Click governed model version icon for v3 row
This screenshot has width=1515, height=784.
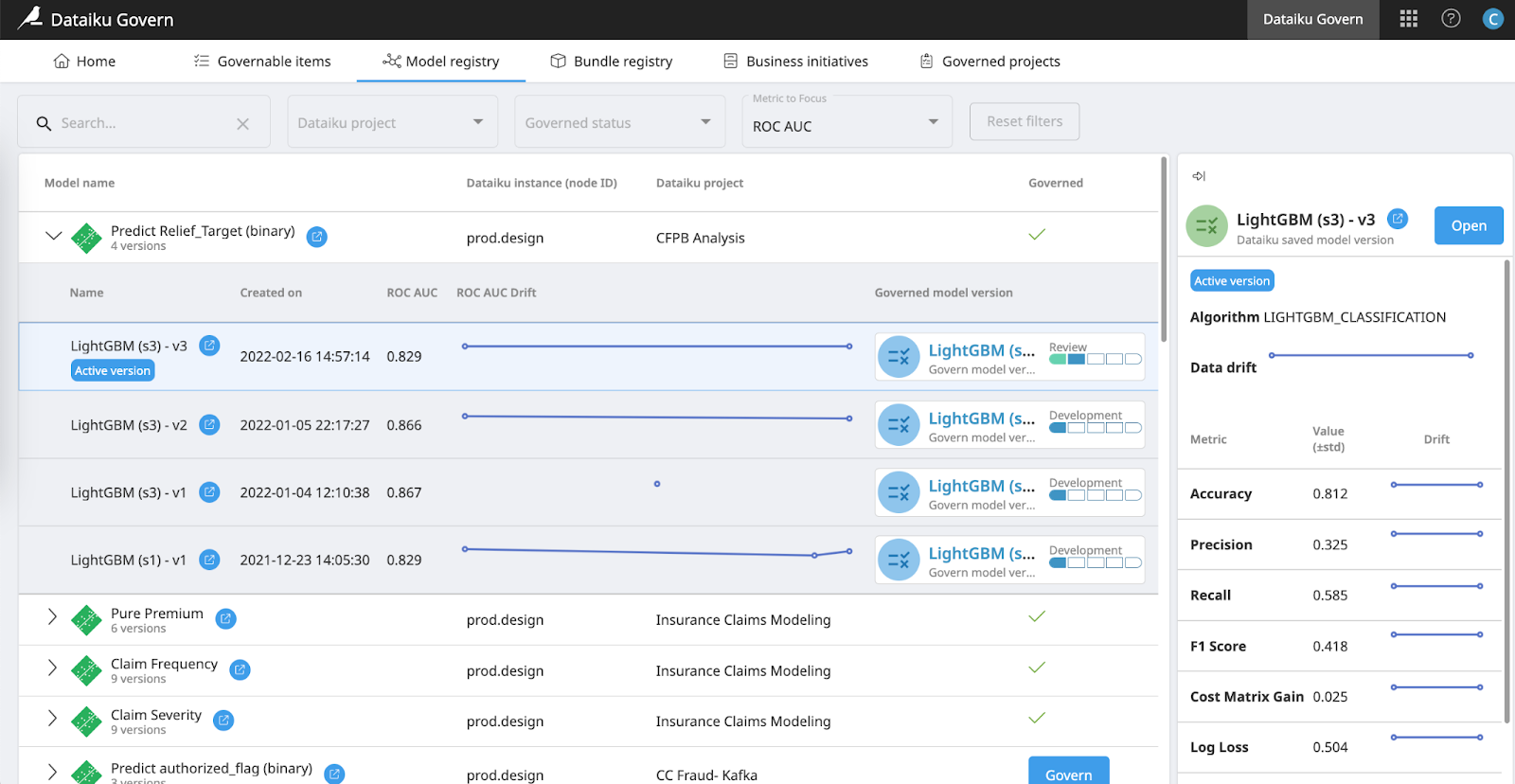(x=899, y=357)
